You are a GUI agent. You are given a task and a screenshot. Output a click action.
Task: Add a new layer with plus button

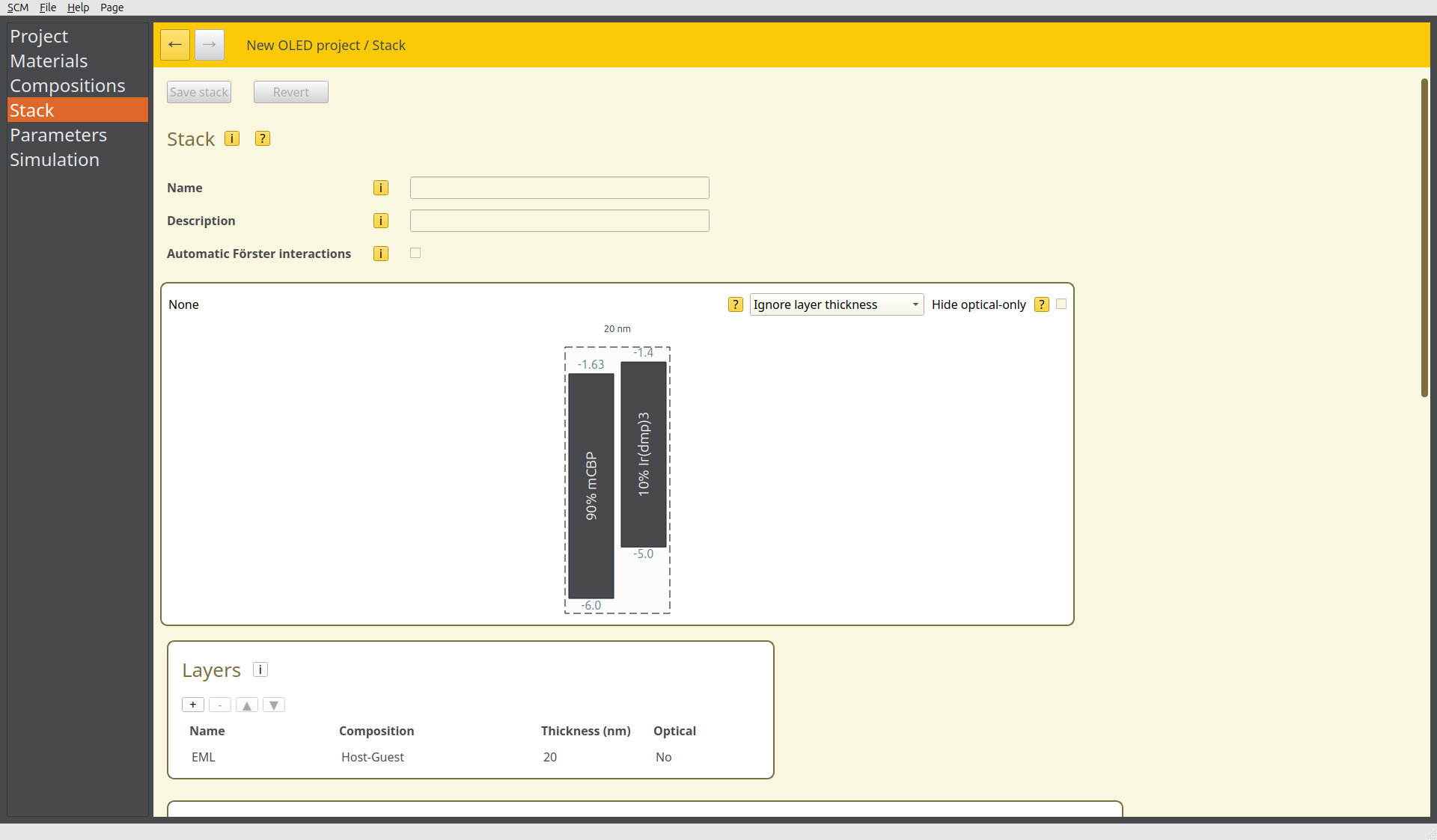coord(193,705)
